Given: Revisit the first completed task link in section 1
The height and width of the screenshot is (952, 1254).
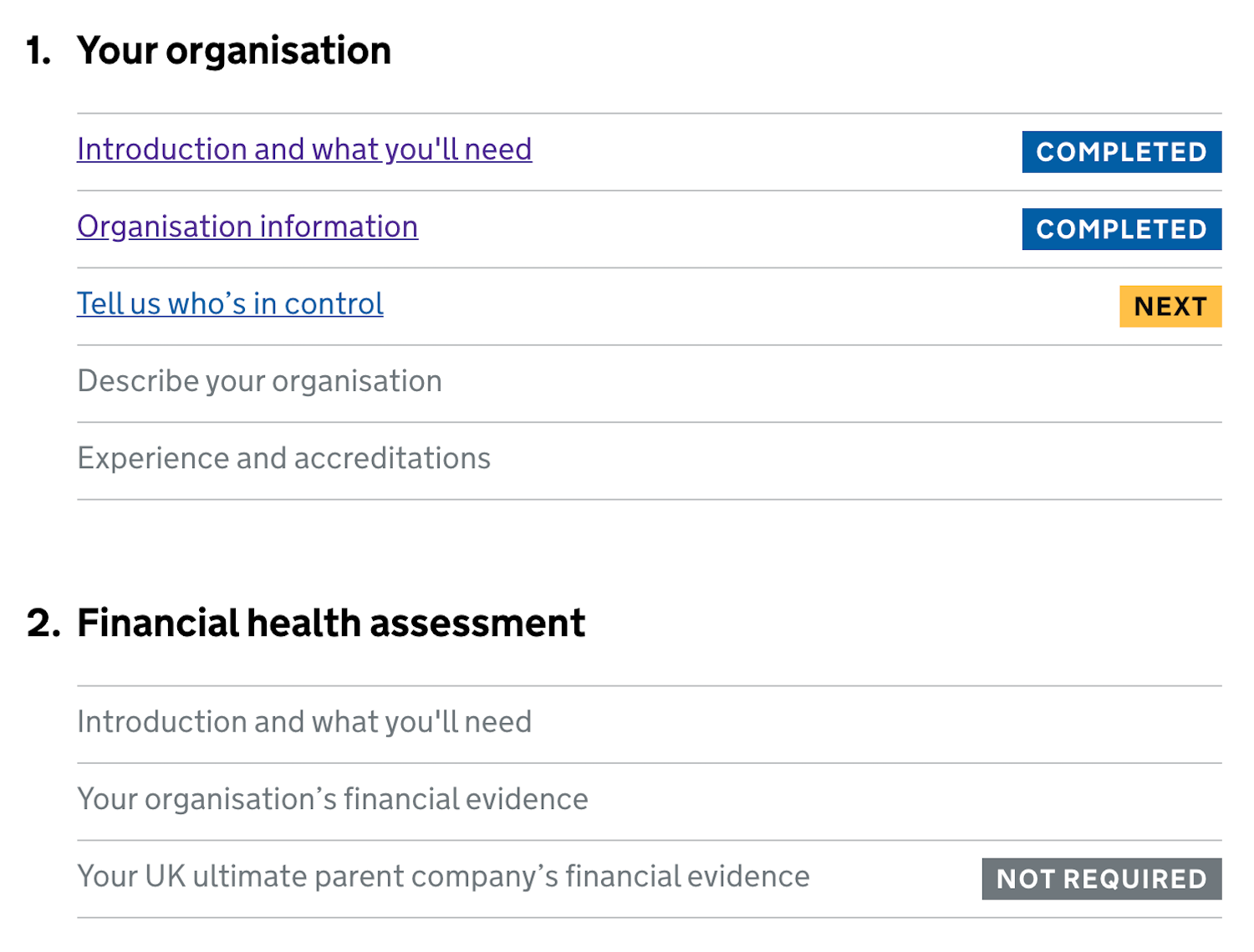Looking at the screenshot, I should (304, 150).
